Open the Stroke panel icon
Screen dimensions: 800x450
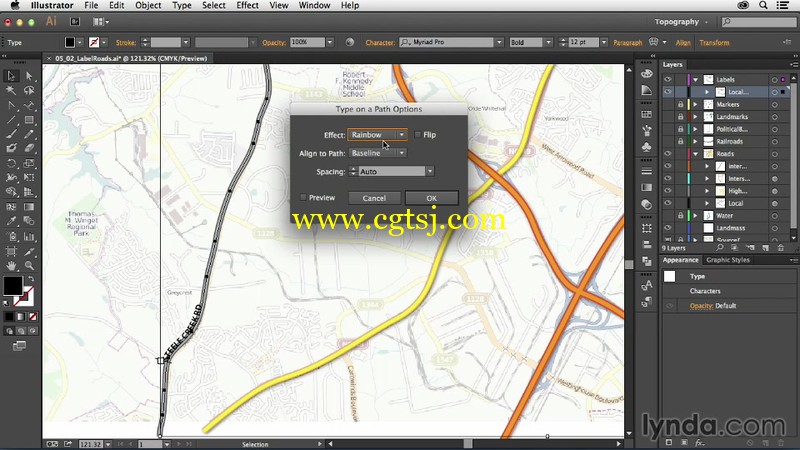pyautogui.click(x=646, y=171)
